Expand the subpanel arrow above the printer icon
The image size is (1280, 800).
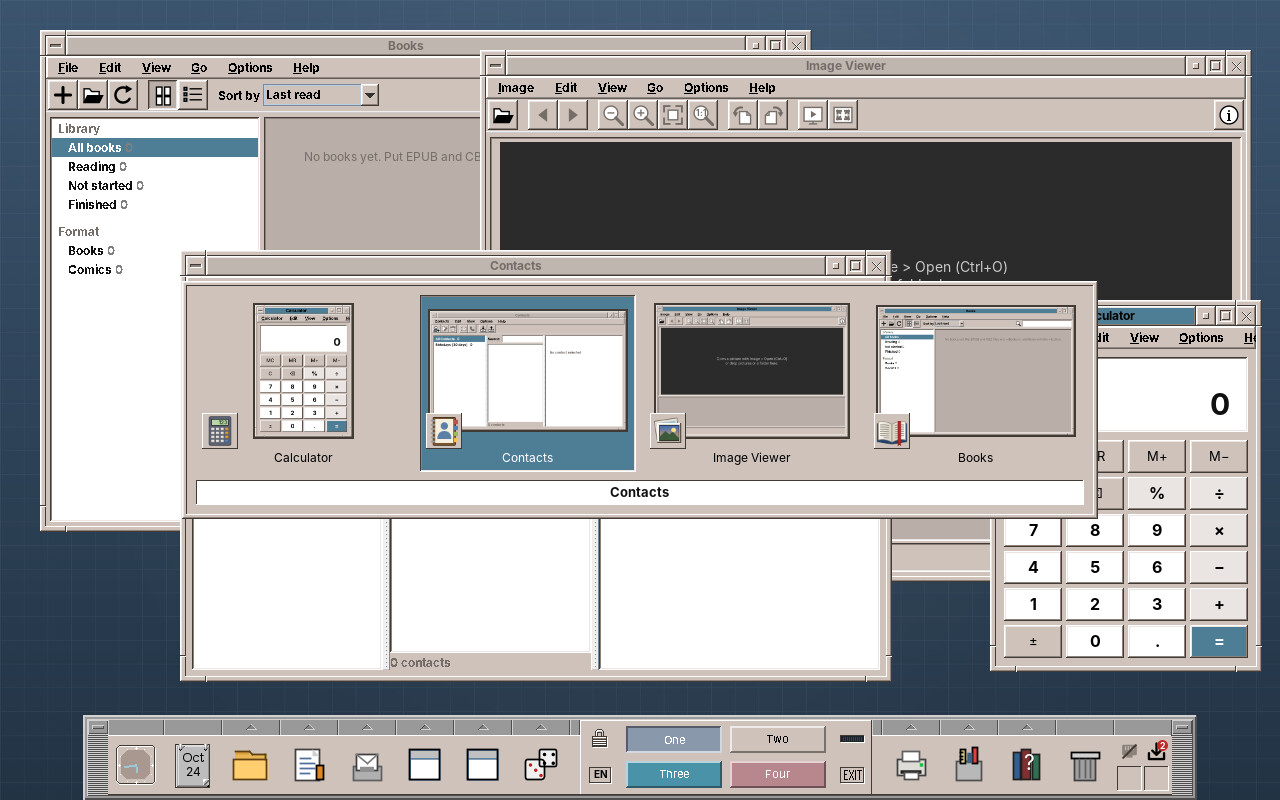tap(911, 726)
